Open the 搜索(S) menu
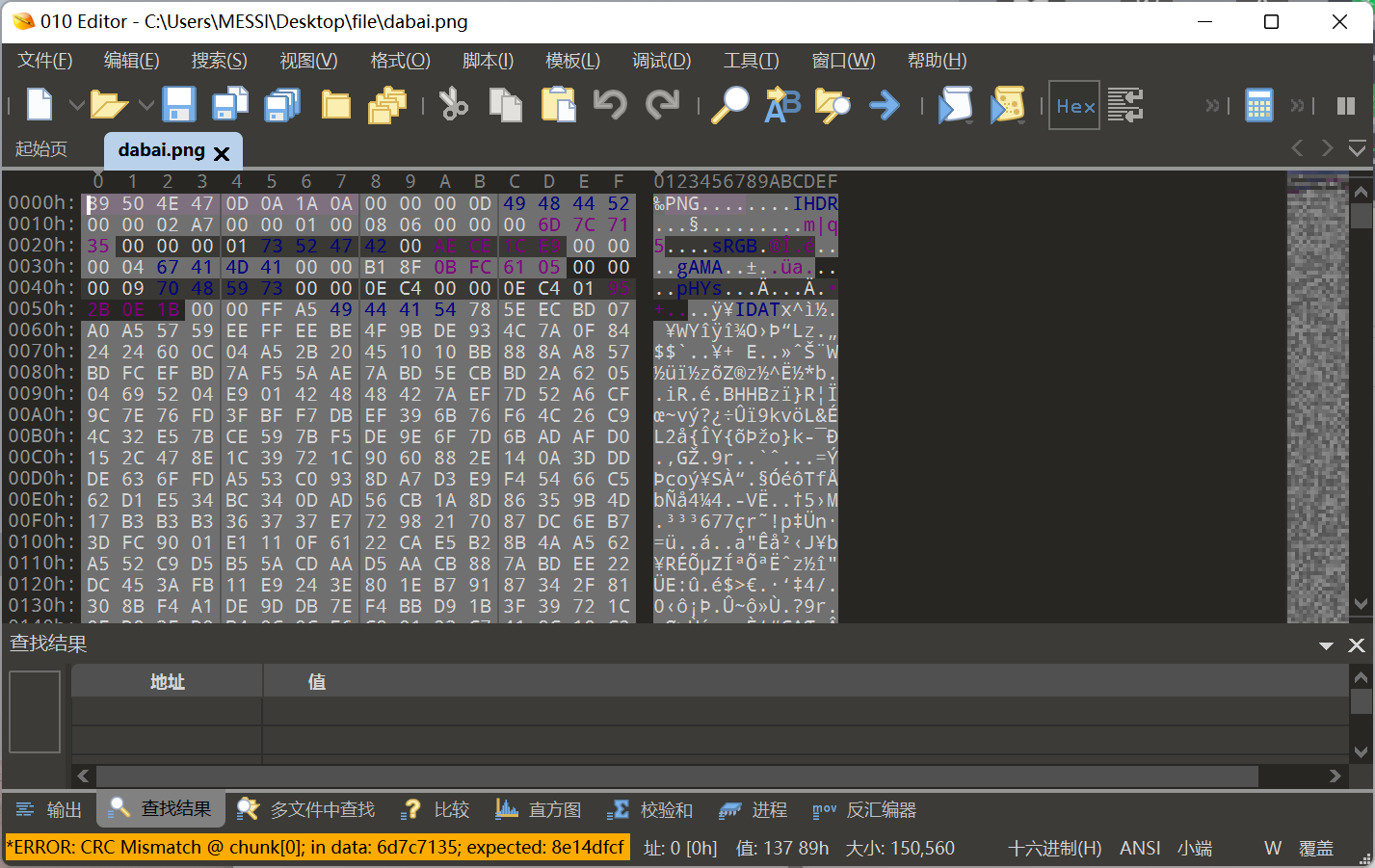The height and width of the screenshot is (868, 1375). 219,60
